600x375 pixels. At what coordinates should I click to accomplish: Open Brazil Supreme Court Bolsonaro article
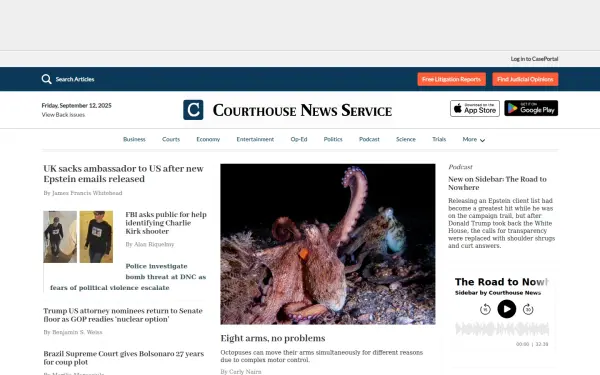point(124,358)
